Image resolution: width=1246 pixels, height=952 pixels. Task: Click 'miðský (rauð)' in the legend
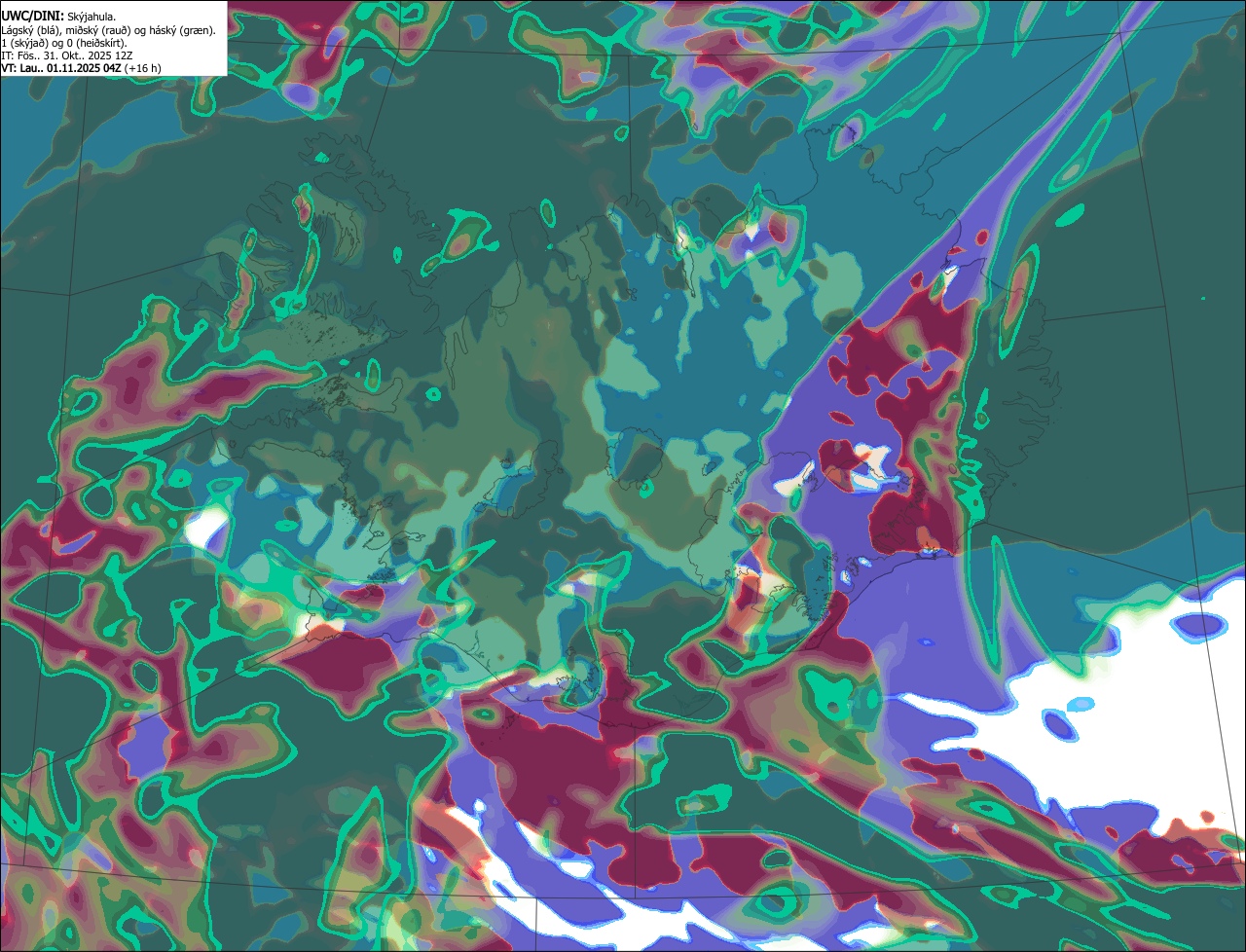coord(98,31)
